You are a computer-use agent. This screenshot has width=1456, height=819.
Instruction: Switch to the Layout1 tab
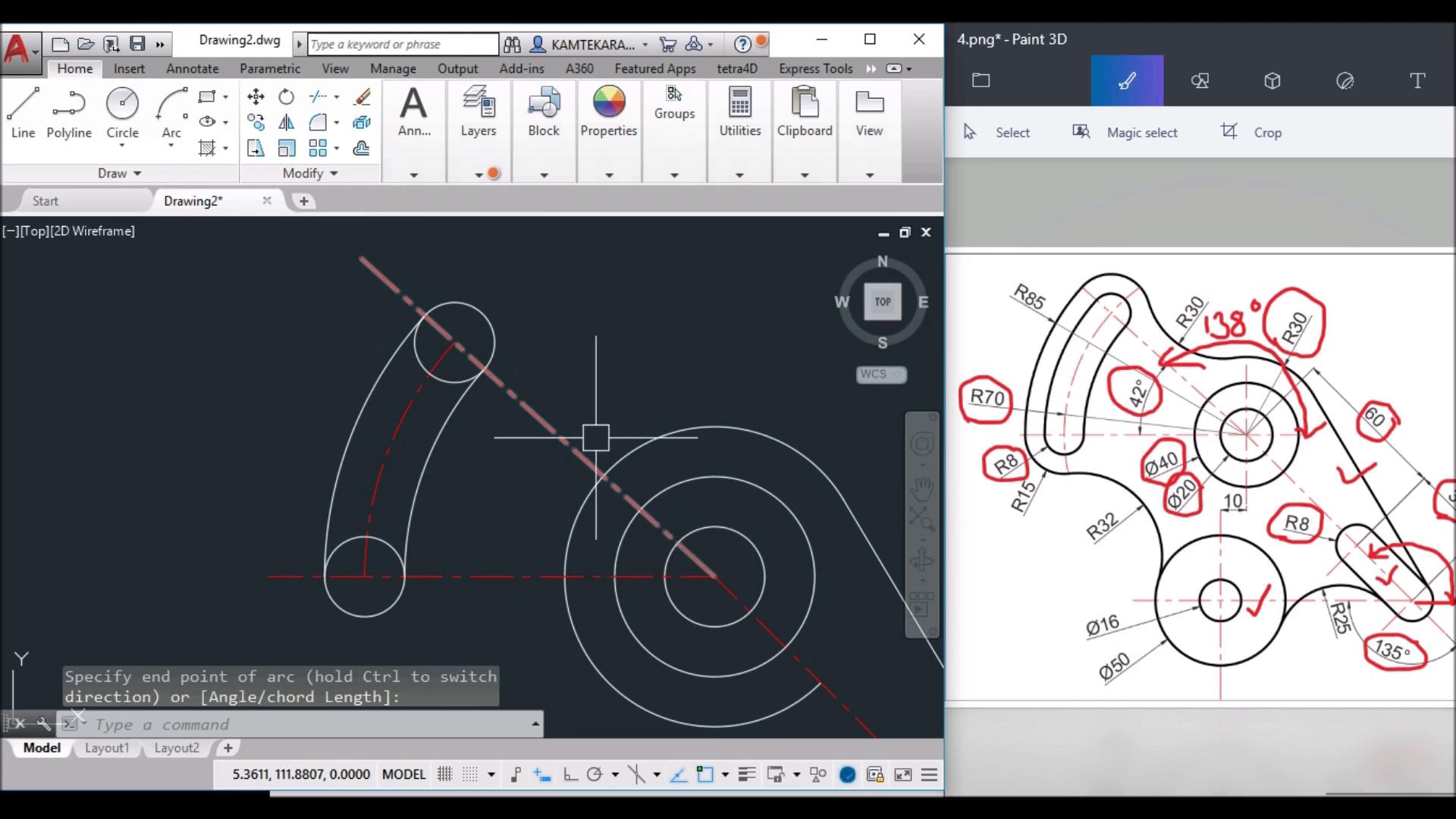(107, 748)
